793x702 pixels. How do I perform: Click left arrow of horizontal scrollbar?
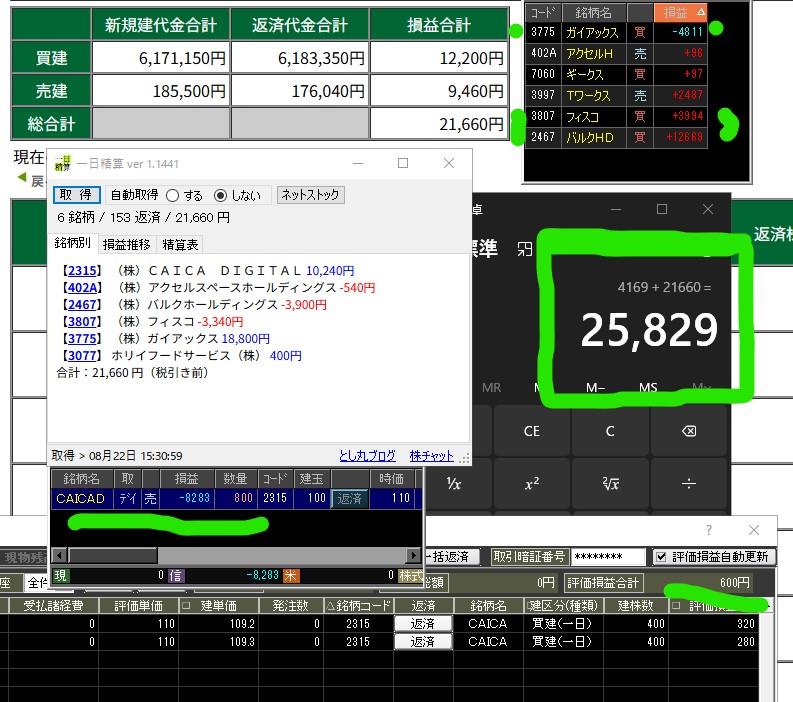click(59, 555)
